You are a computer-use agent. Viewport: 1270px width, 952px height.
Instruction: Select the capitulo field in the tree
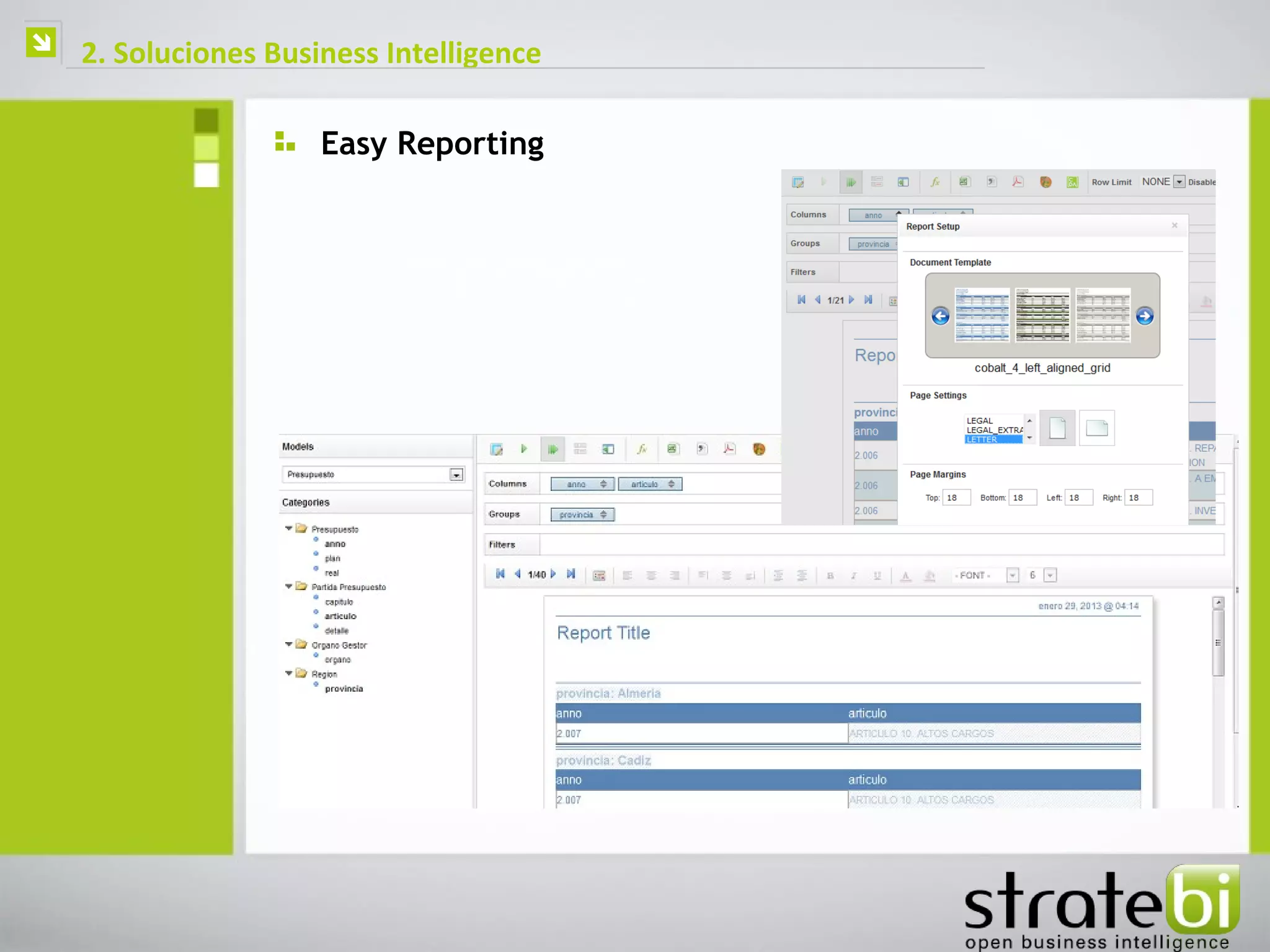coord(339,602)
